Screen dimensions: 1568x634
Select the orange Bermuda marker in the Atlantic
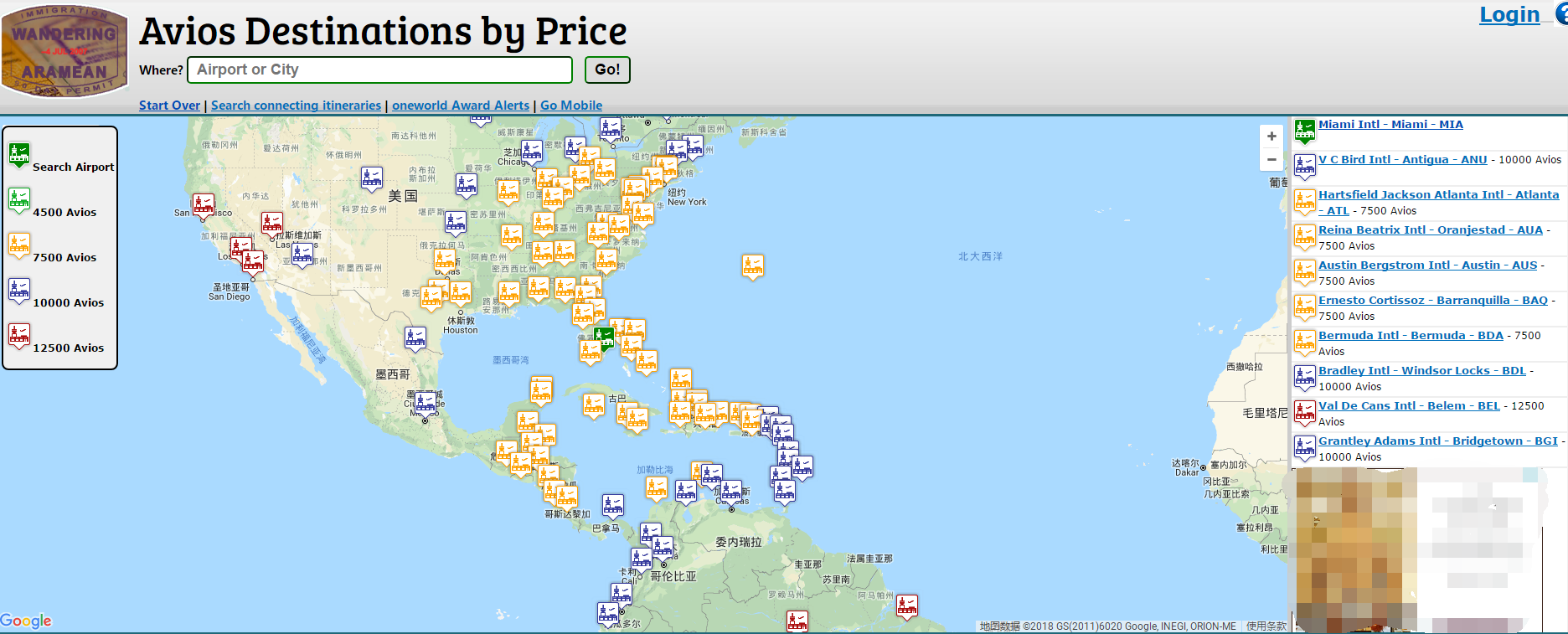pyautogui.click(x=753, y=266)
